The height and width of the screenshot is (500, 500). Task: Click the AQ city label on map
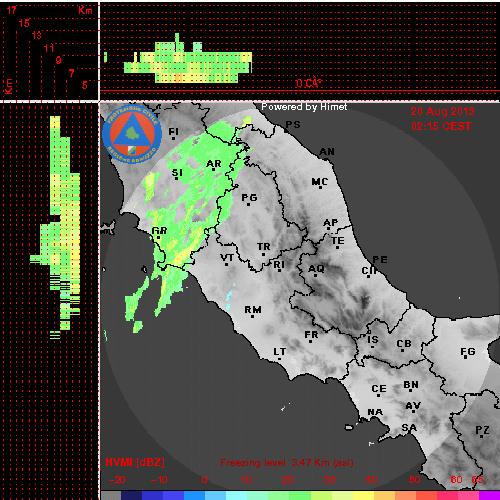click(316, 269)
